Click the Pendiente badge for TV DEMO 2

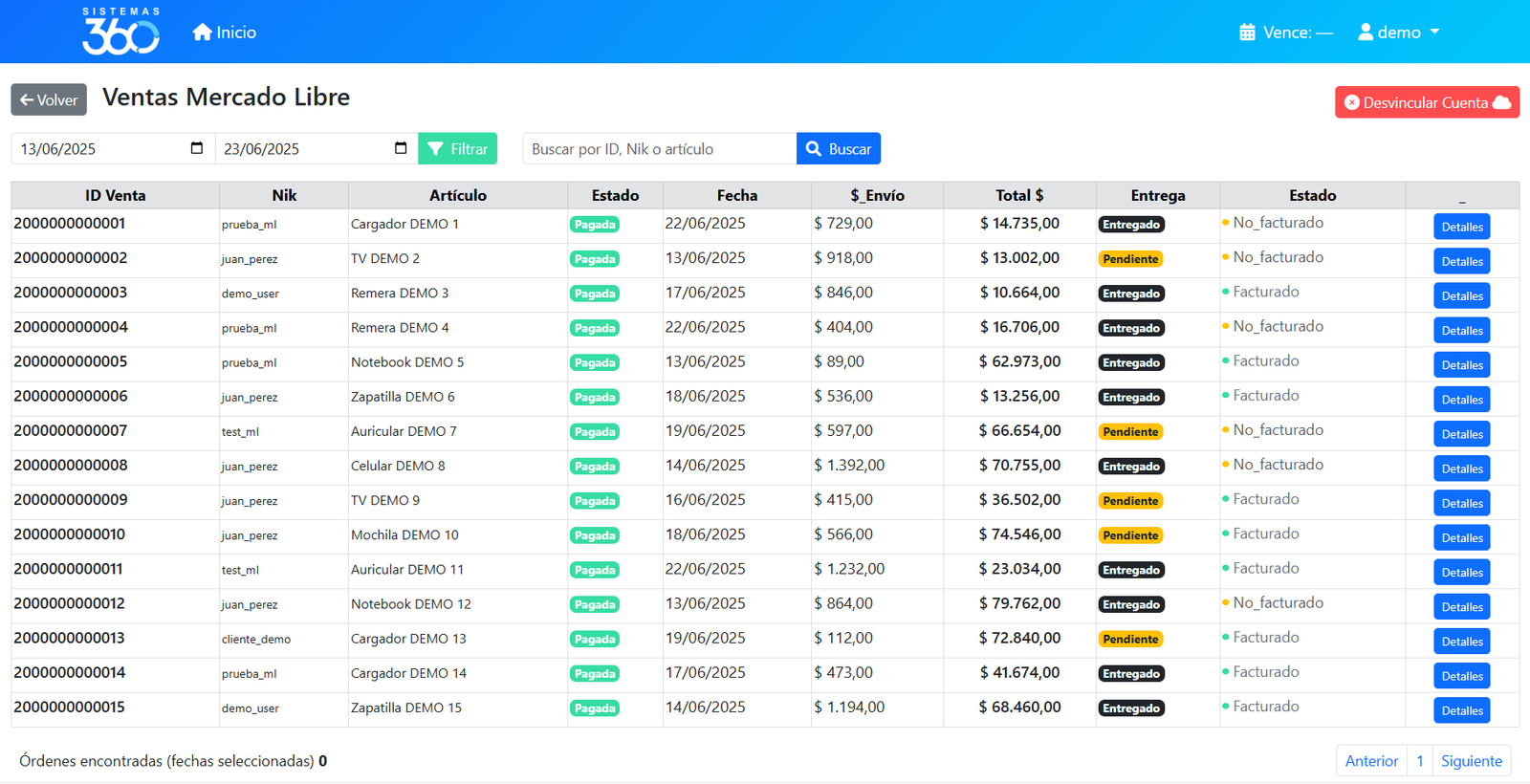tap(1130, 259)
